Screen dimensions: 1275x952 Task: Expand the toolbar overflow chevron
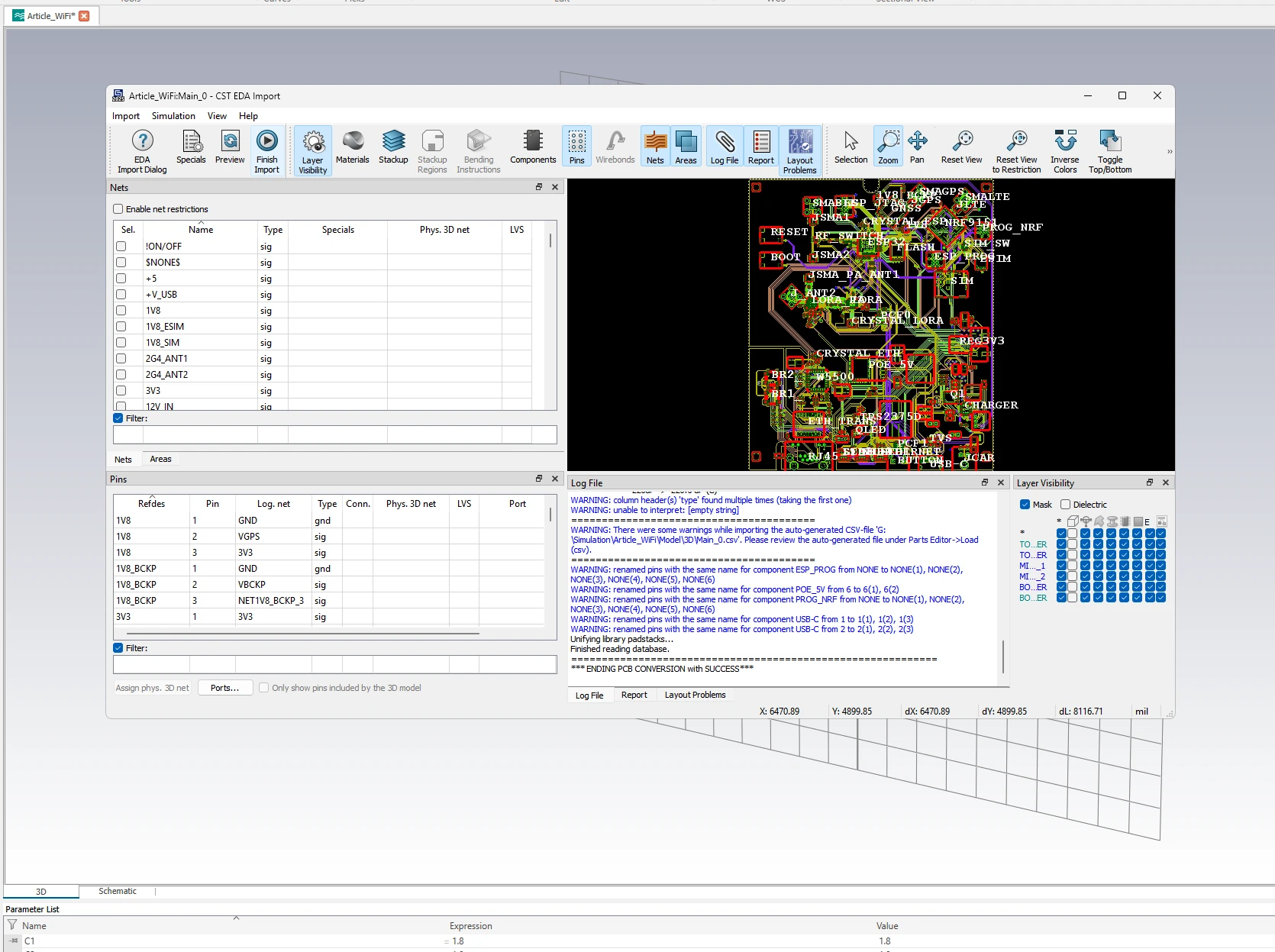[x=1169, y=152]
